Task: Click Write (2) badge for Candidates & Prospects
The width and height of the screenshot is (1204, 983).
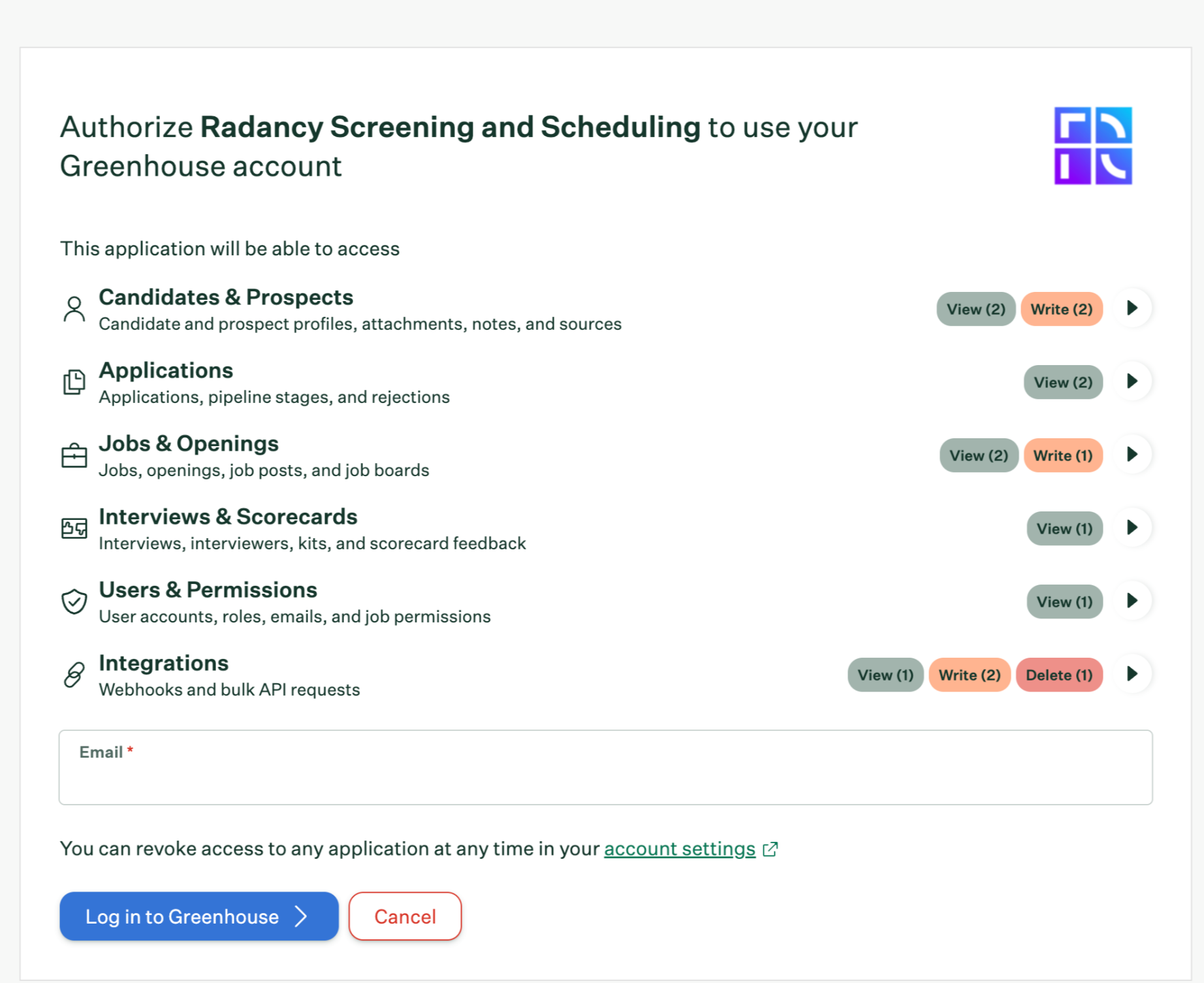Action: (1062, 309)
